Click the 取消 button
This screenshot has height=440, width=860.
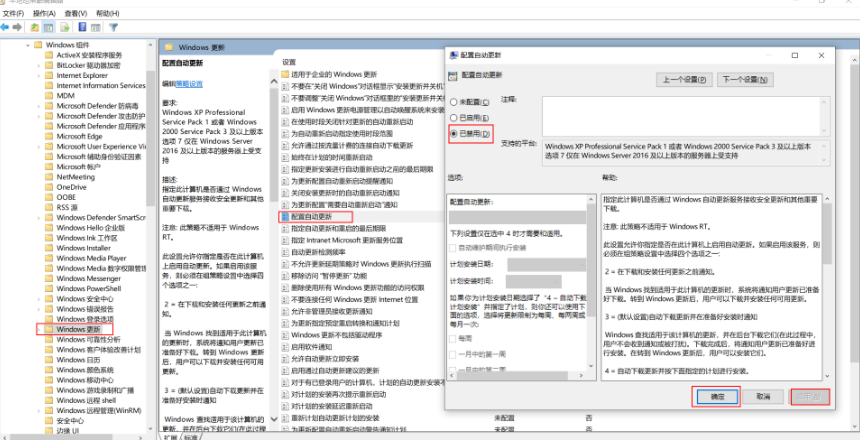point(763,396)
